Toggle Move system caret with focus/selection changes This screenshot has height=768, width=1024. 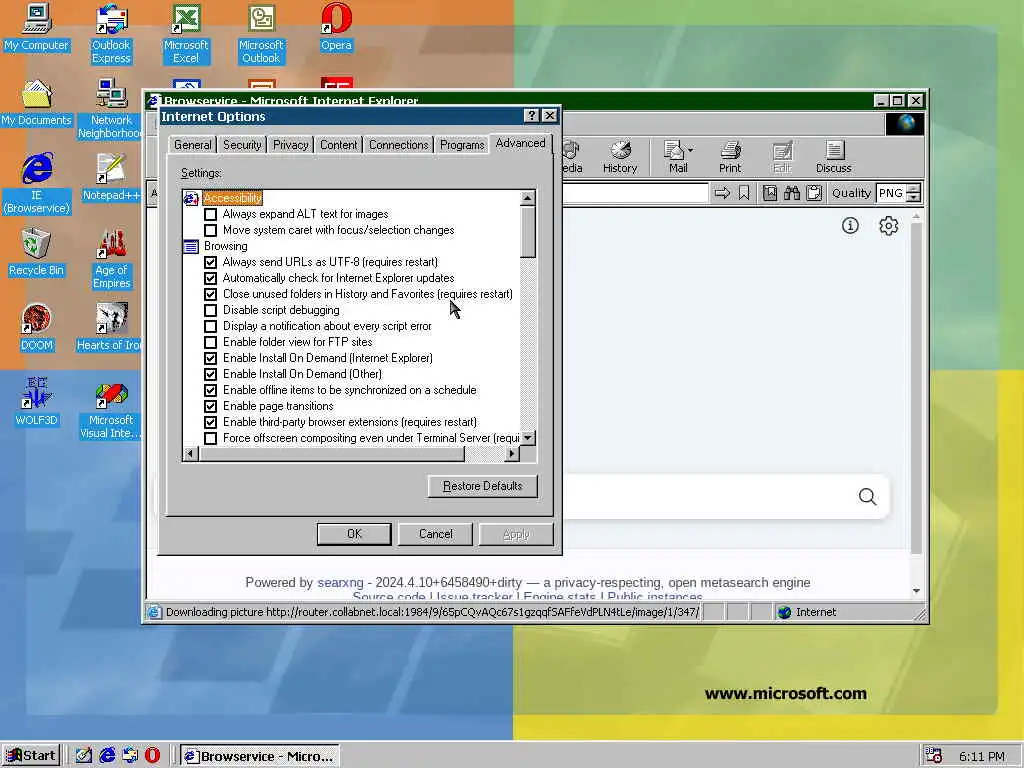pos(210,230)
